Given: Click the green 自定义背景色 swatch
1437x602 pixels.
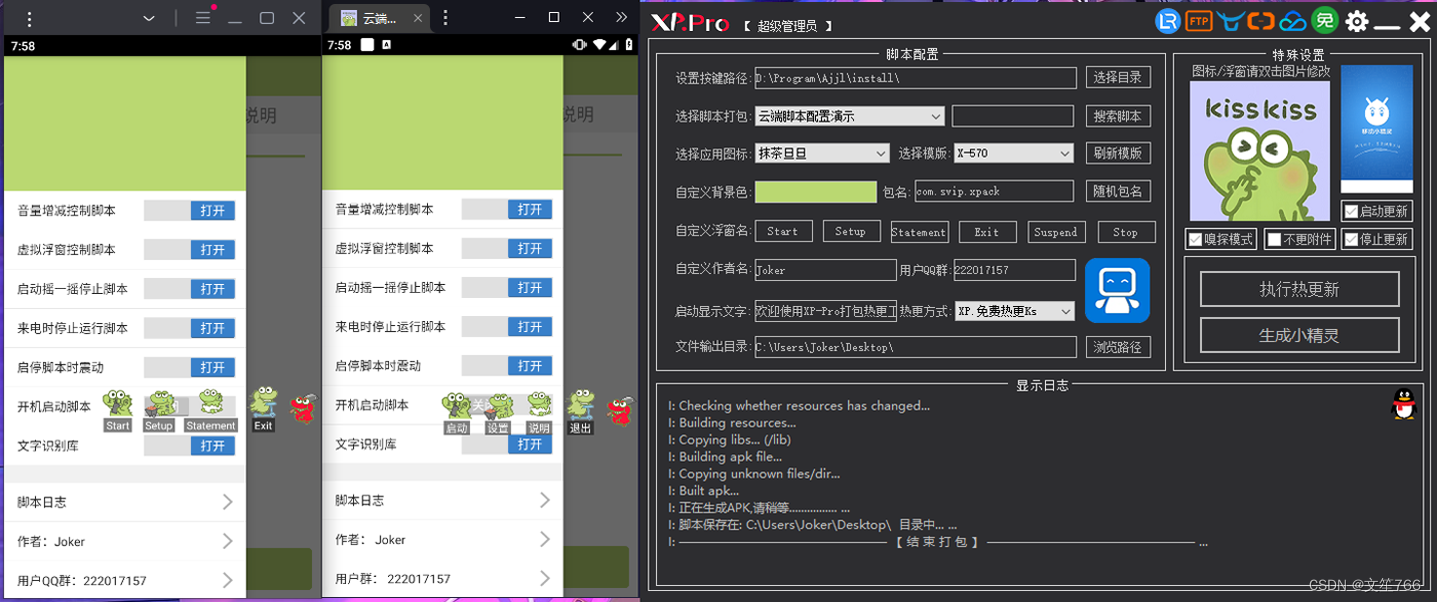Looking at the screenshot, I should [816, 192].
